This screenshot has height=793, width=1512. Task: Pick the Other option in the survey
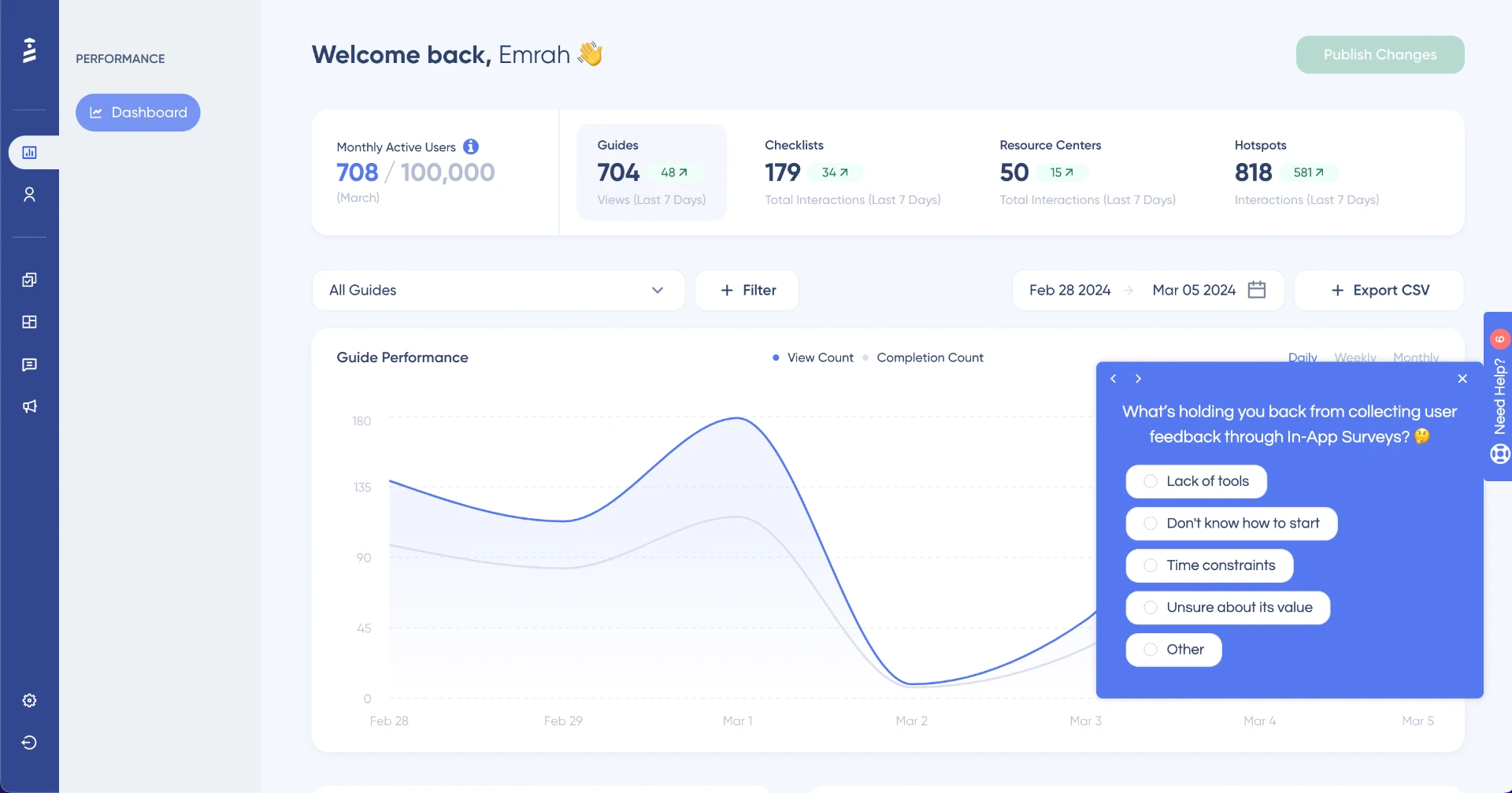(1173, 650)
